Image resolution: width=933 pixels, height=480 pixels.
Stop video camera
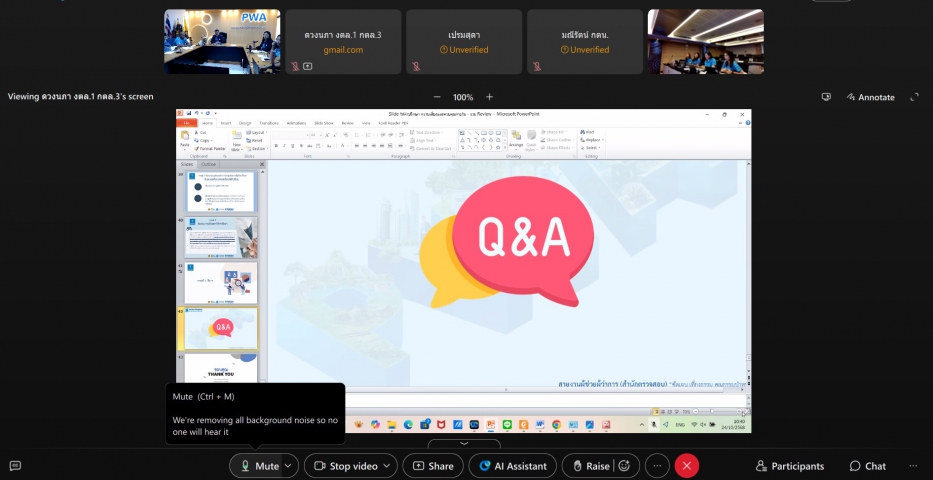(345, 466)
